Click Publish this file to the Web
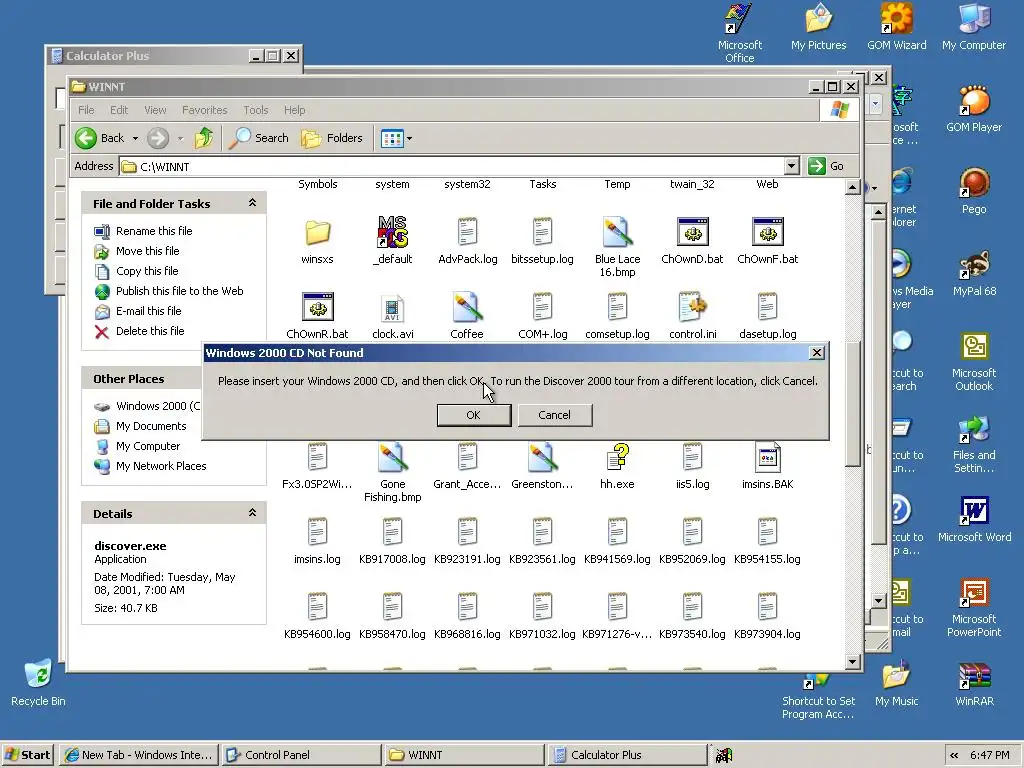Image resolution: width=1024 pixels, height=768 pixels. pos(180,291)
